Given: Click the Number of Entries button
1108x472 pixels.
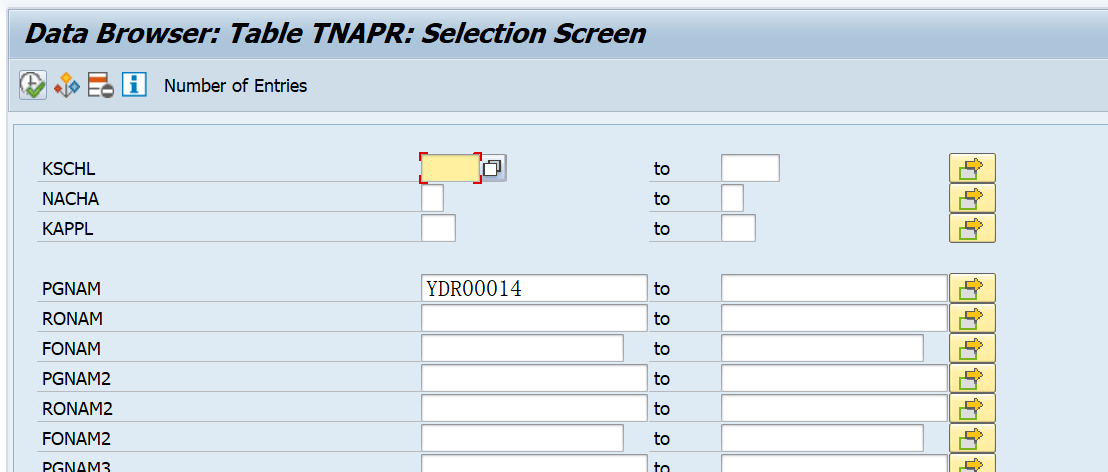Looking at the screenshot, I should pos(235,86).
